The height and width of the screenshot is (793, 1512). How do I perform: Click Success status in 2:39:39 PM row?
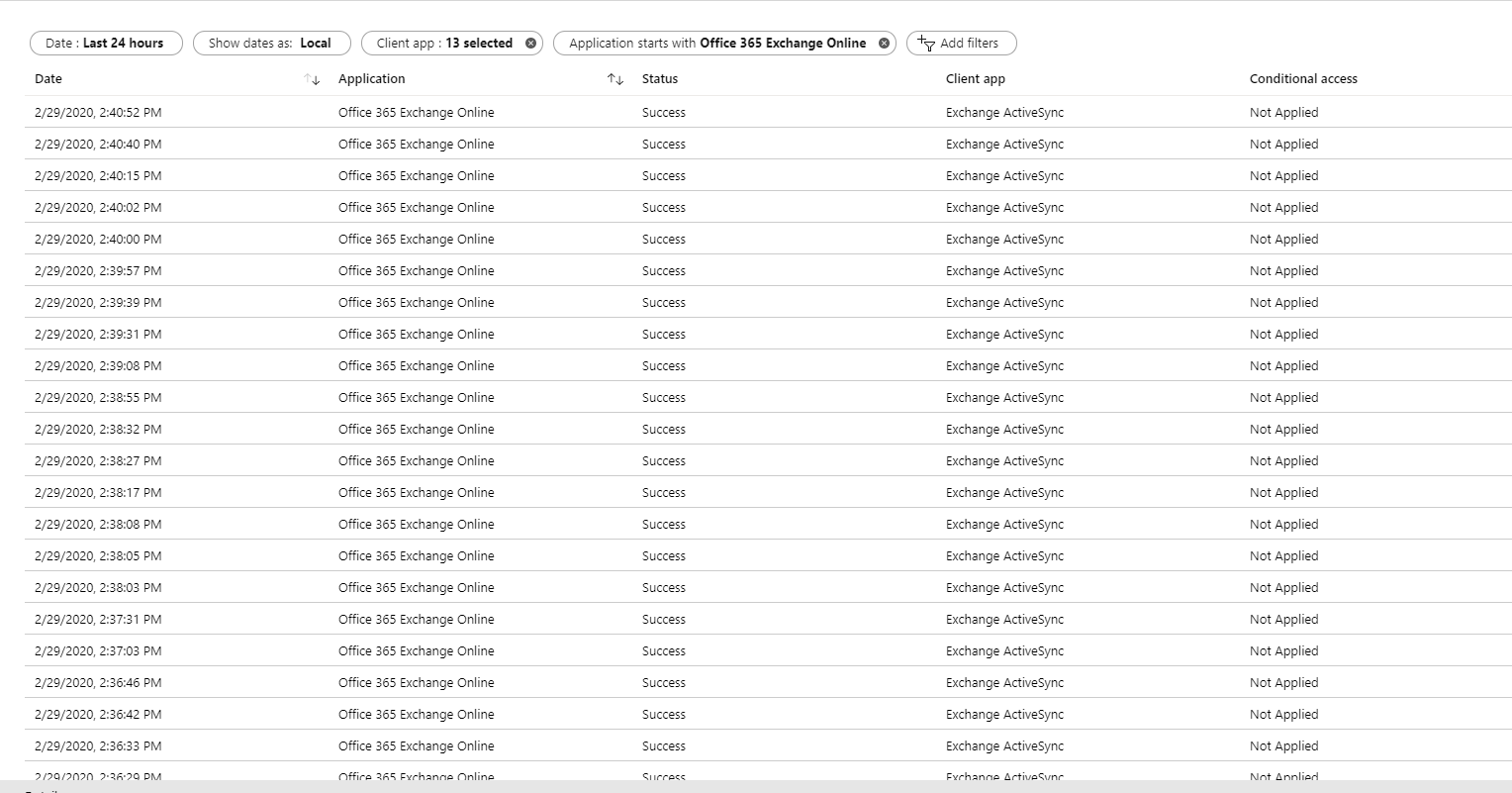click(664, 303)
